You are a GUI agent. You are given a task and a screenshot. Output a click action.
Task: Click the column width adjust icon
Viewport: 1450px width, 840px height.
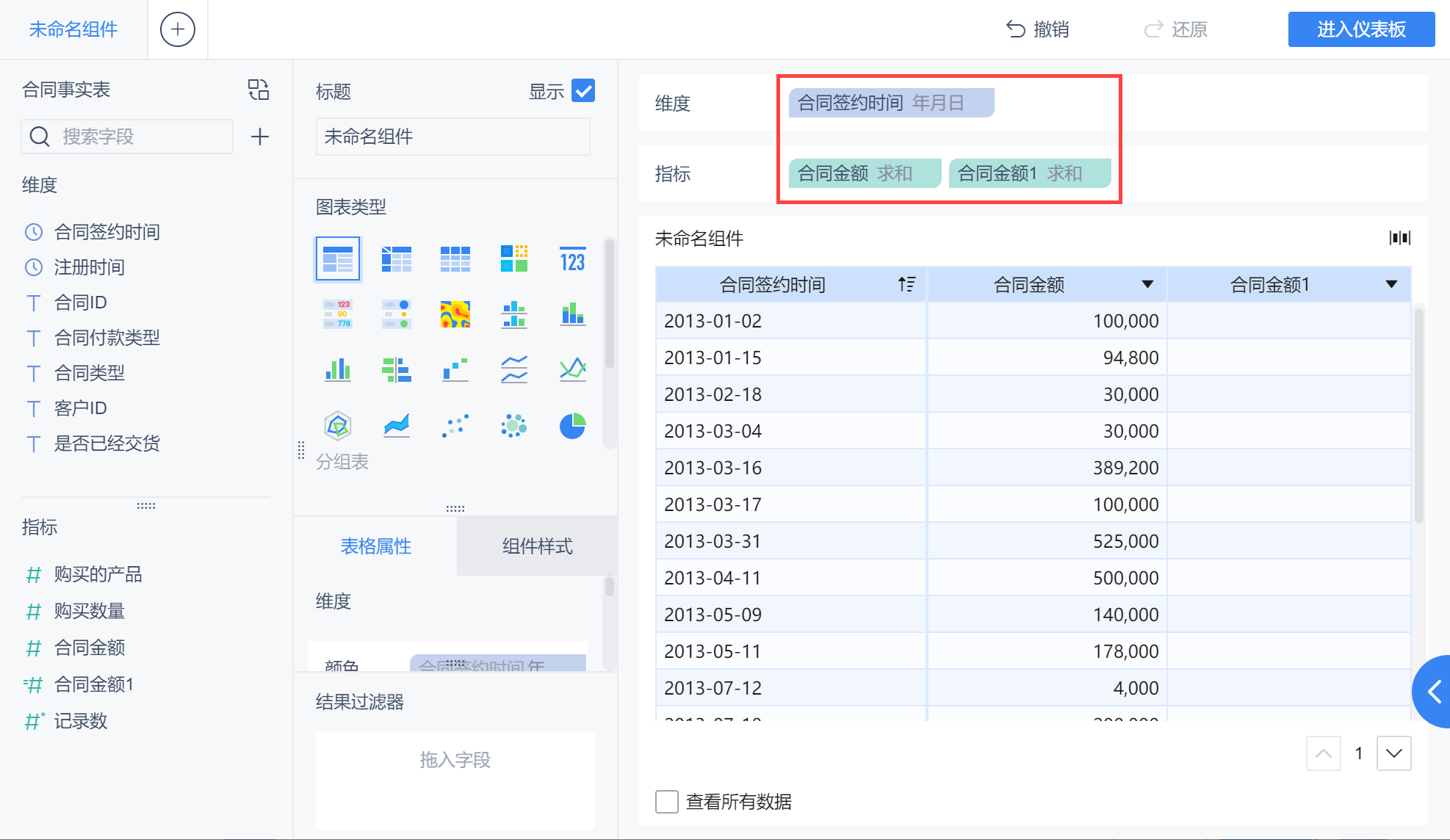(x=1399, y=238)
